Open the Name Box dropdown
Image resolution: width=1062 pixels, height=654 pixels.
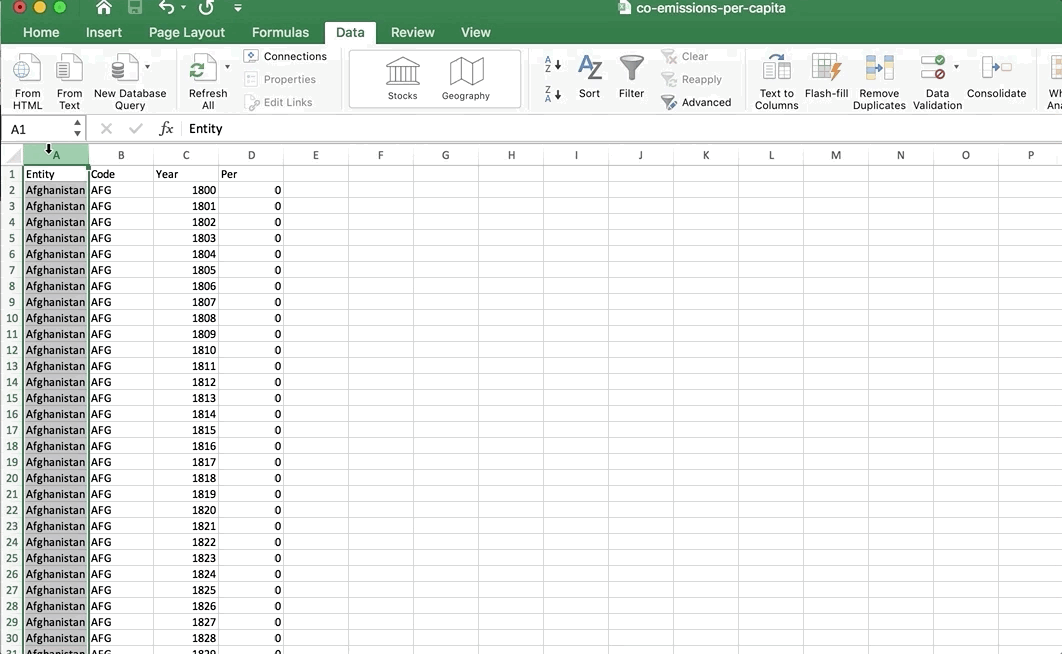pyautogui.click(x=77, y=128)
